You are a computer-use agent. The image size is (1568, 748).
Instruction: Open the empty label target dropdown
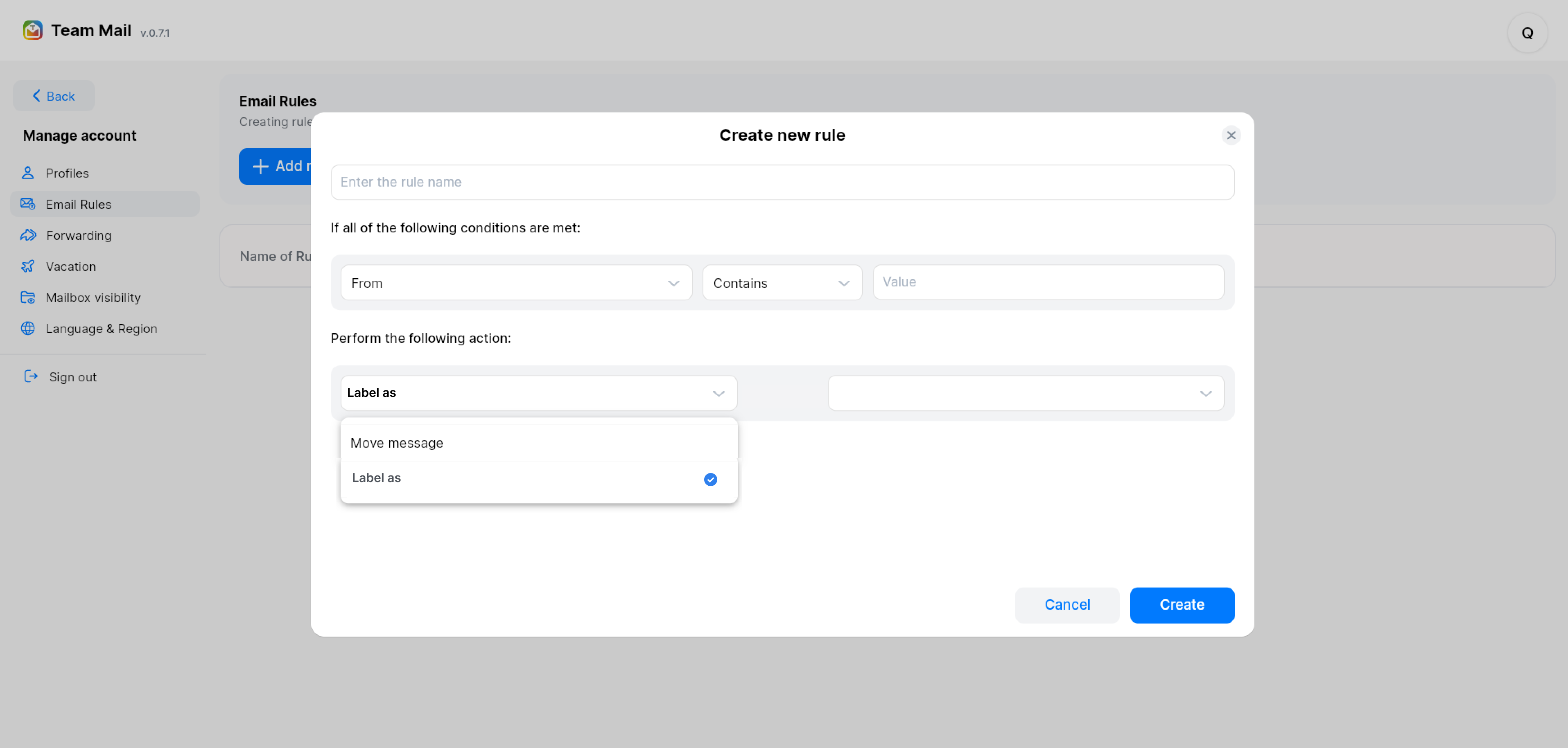pos(1026,393)
